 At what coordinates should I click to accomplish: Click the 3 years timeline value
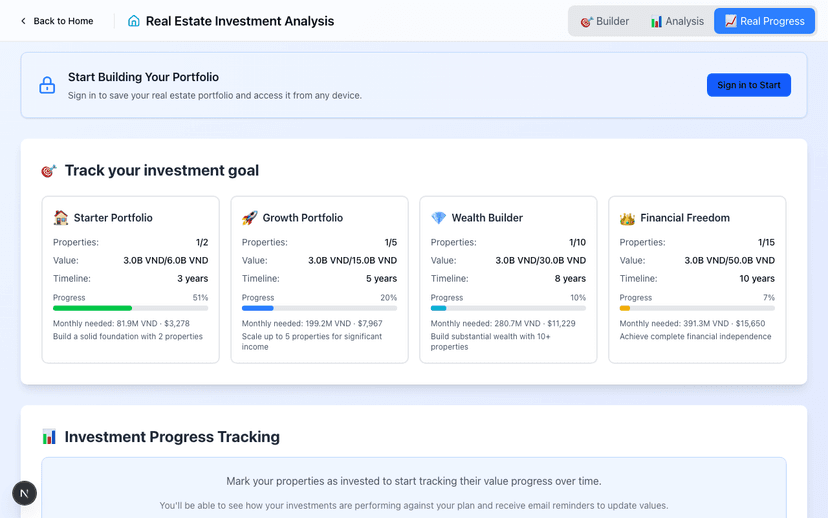pos(193,279)
